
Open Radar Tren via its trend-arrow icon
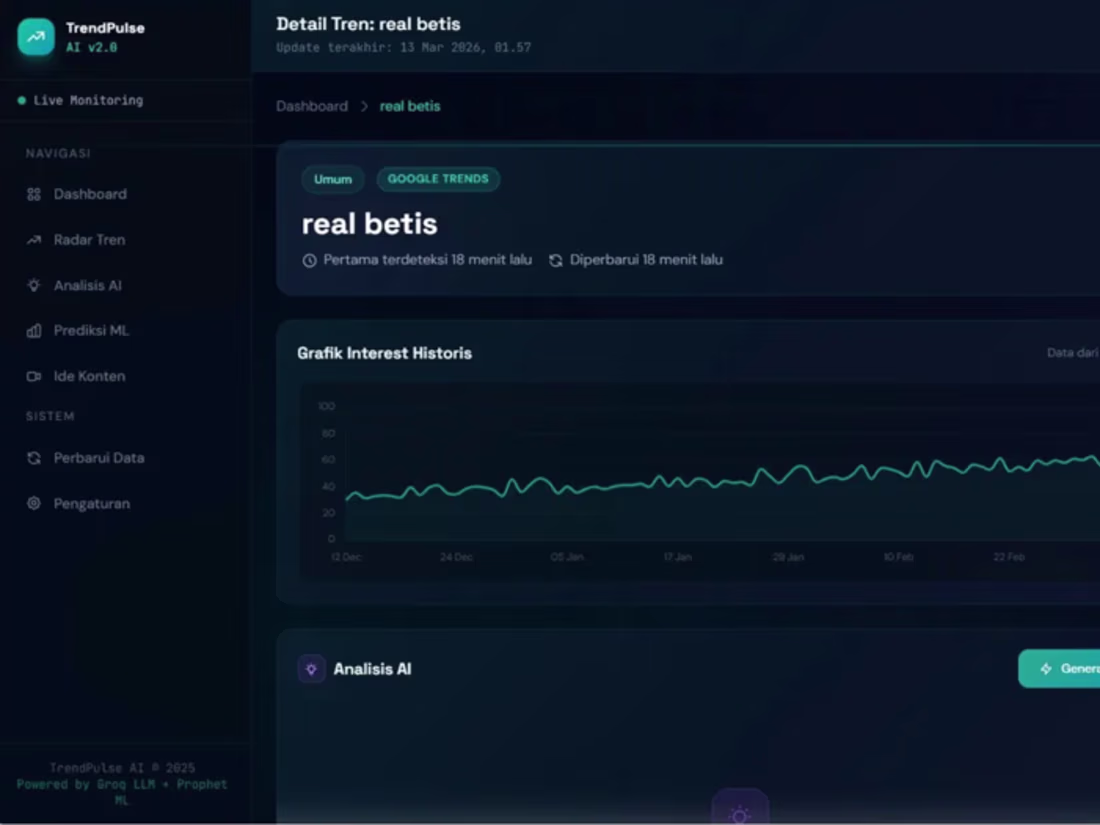(36, 239)
